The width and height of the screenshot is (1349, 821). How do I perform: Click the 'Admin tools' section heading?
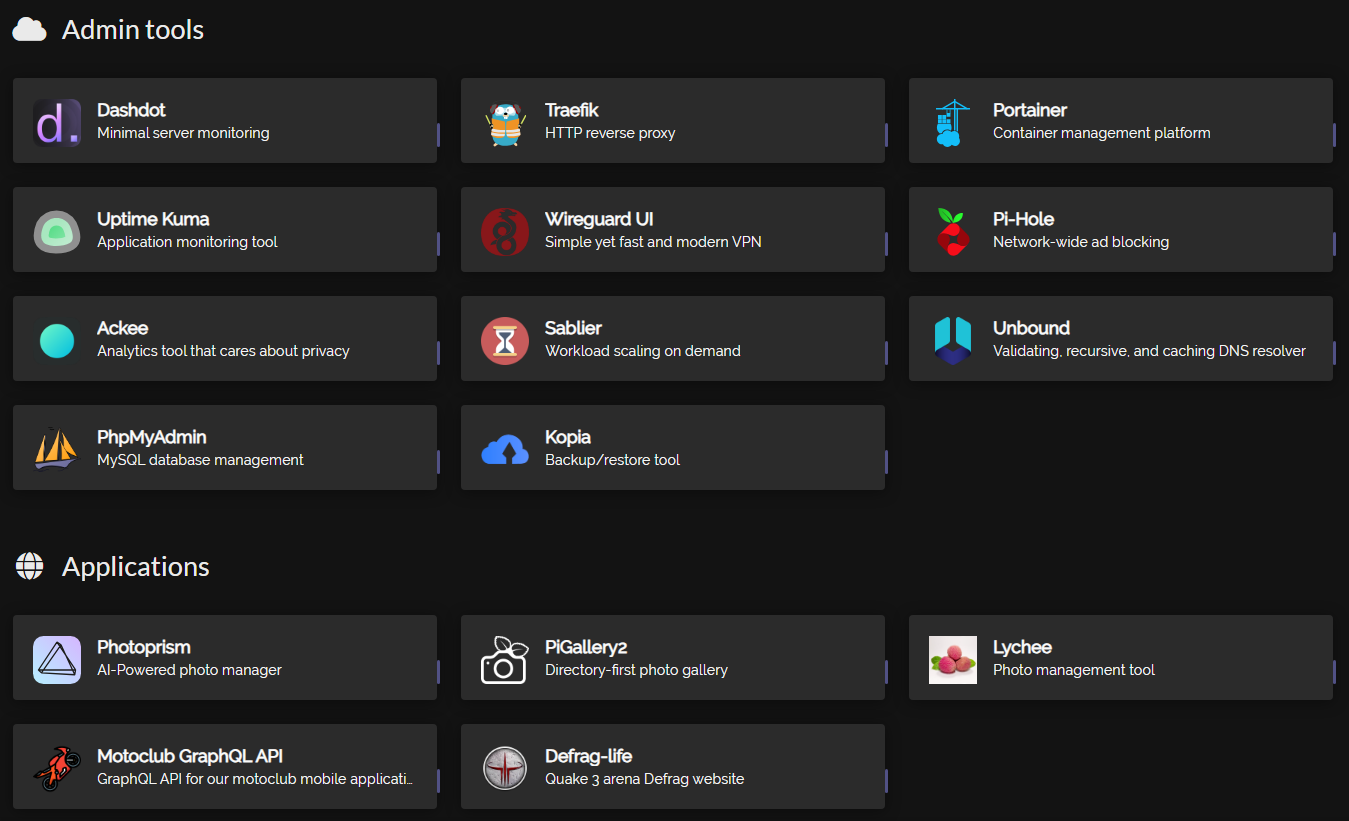133,30
